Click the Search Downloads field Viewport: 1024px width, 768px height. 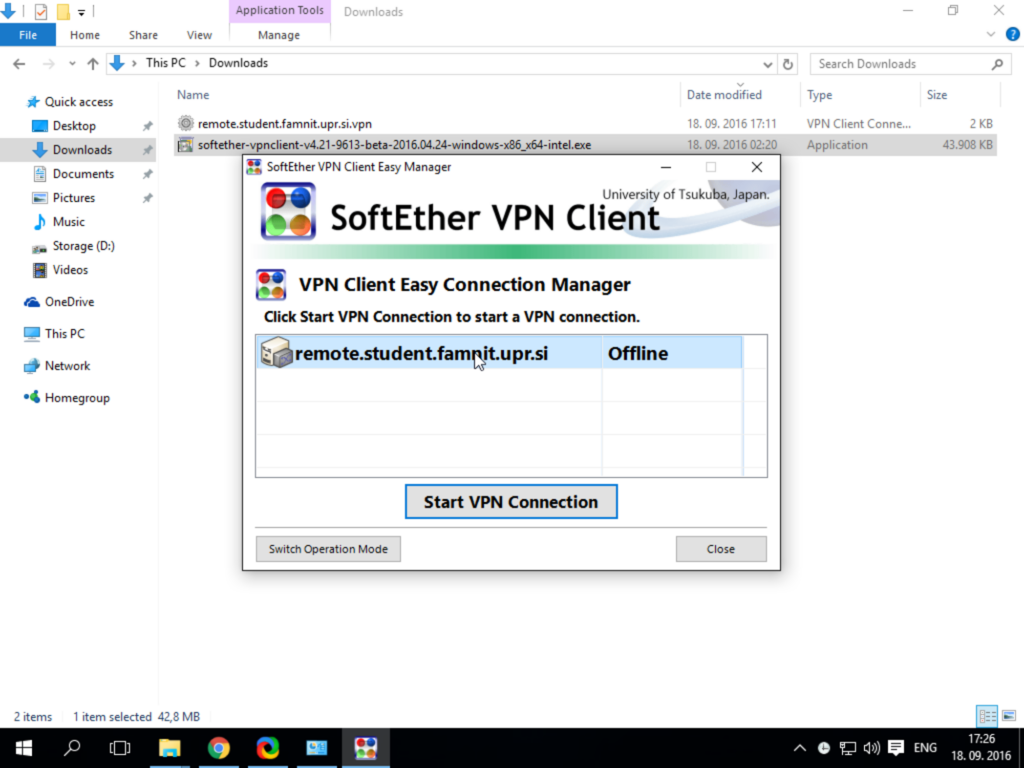click(910, 64)
